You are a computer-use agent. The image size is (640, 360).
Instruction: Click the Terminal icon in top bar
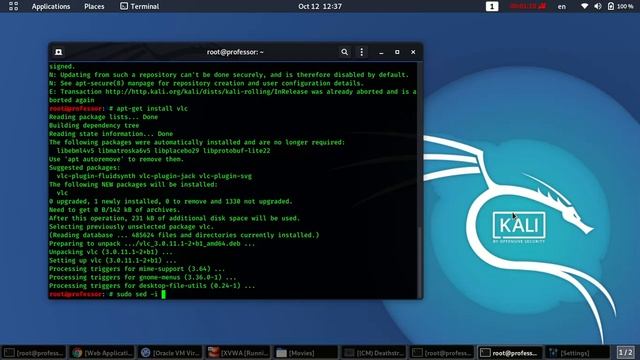coord(124,6)
